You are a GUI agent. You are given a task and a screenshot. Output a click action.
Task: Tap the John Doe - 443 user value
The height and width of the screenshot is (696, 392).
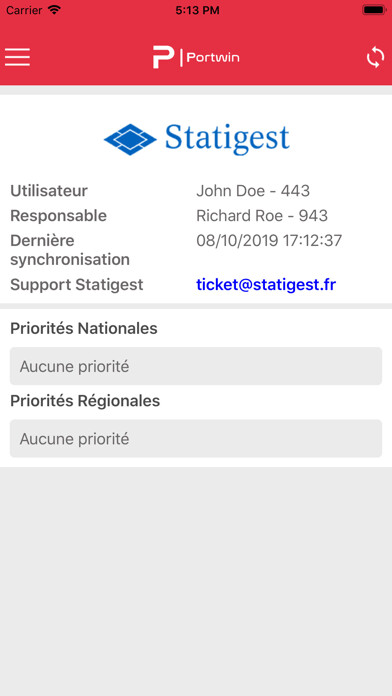click(253, 191)
